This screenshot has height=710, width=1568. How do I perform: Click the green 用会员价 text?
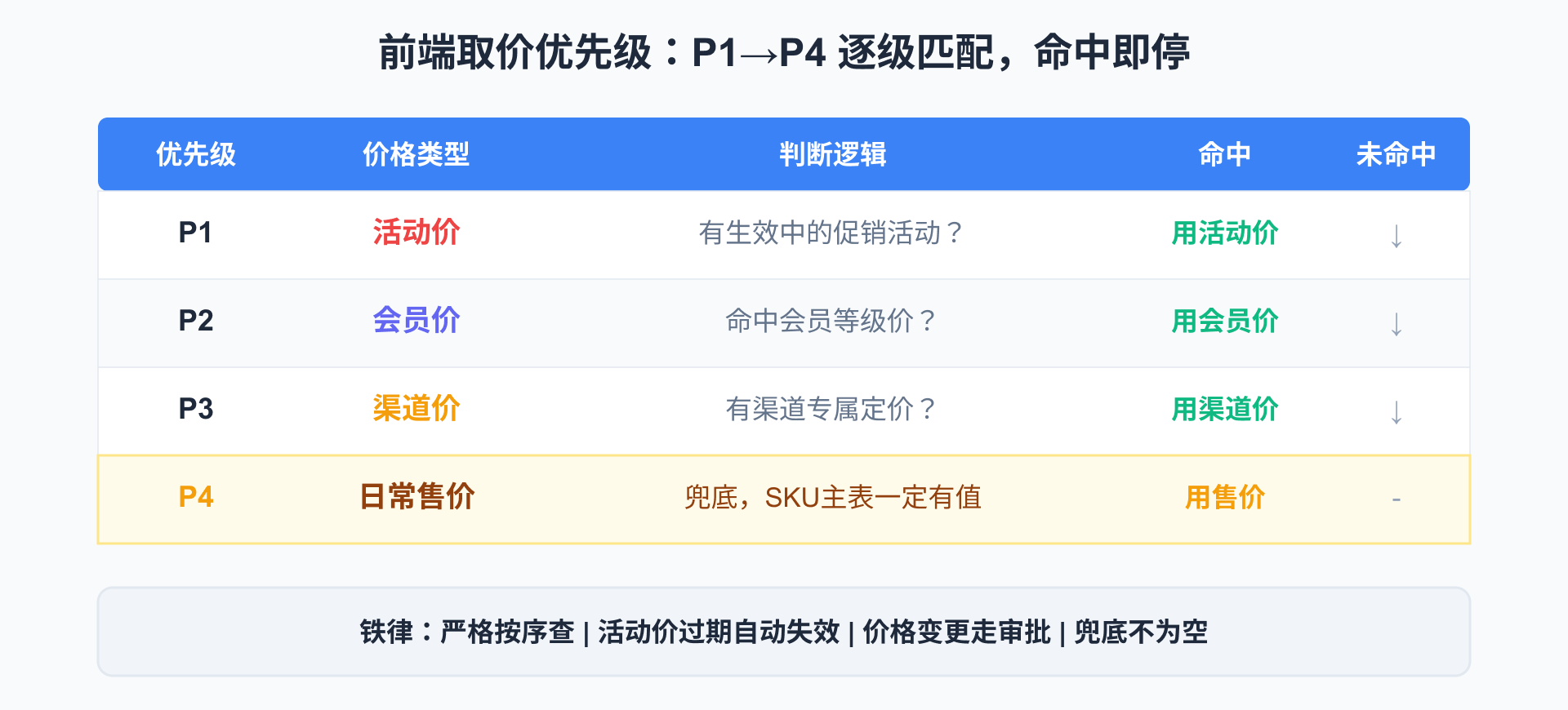click(x=1224, y=321)
